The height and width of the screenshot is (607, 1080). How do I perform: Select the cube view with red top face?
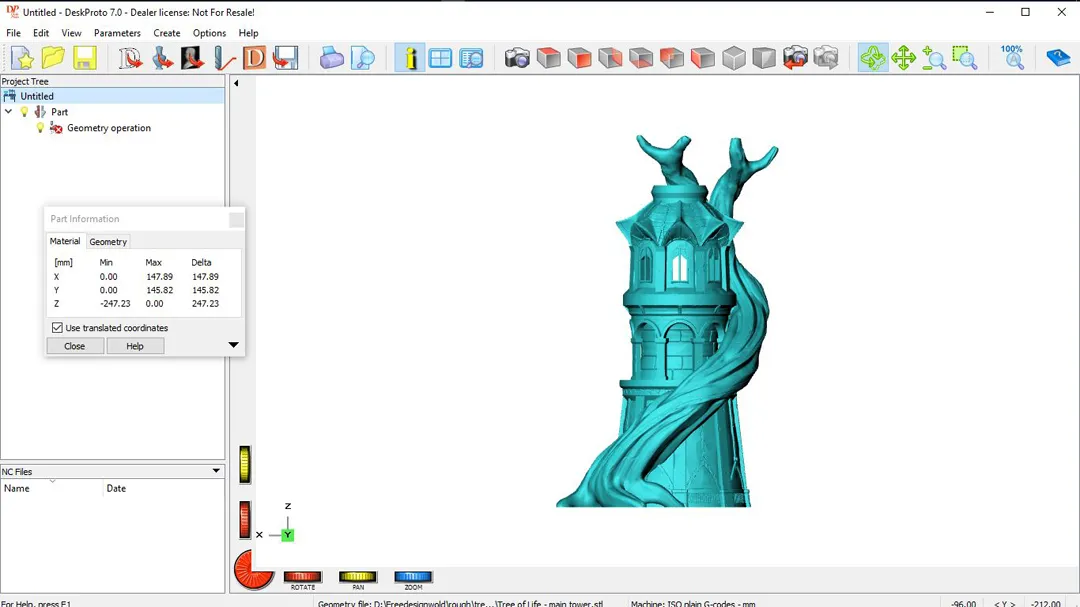(x=548, y=58)
